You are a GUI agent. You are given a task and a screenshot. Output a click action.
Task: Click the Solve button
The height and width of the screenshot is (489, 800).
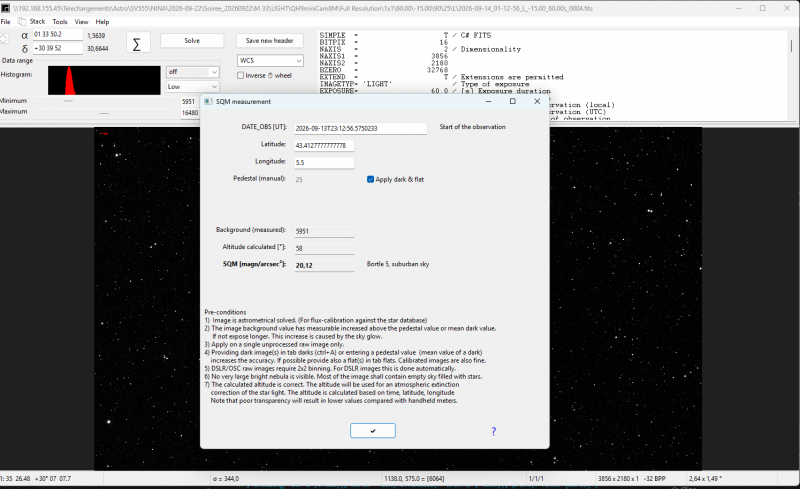coord(192,41)
